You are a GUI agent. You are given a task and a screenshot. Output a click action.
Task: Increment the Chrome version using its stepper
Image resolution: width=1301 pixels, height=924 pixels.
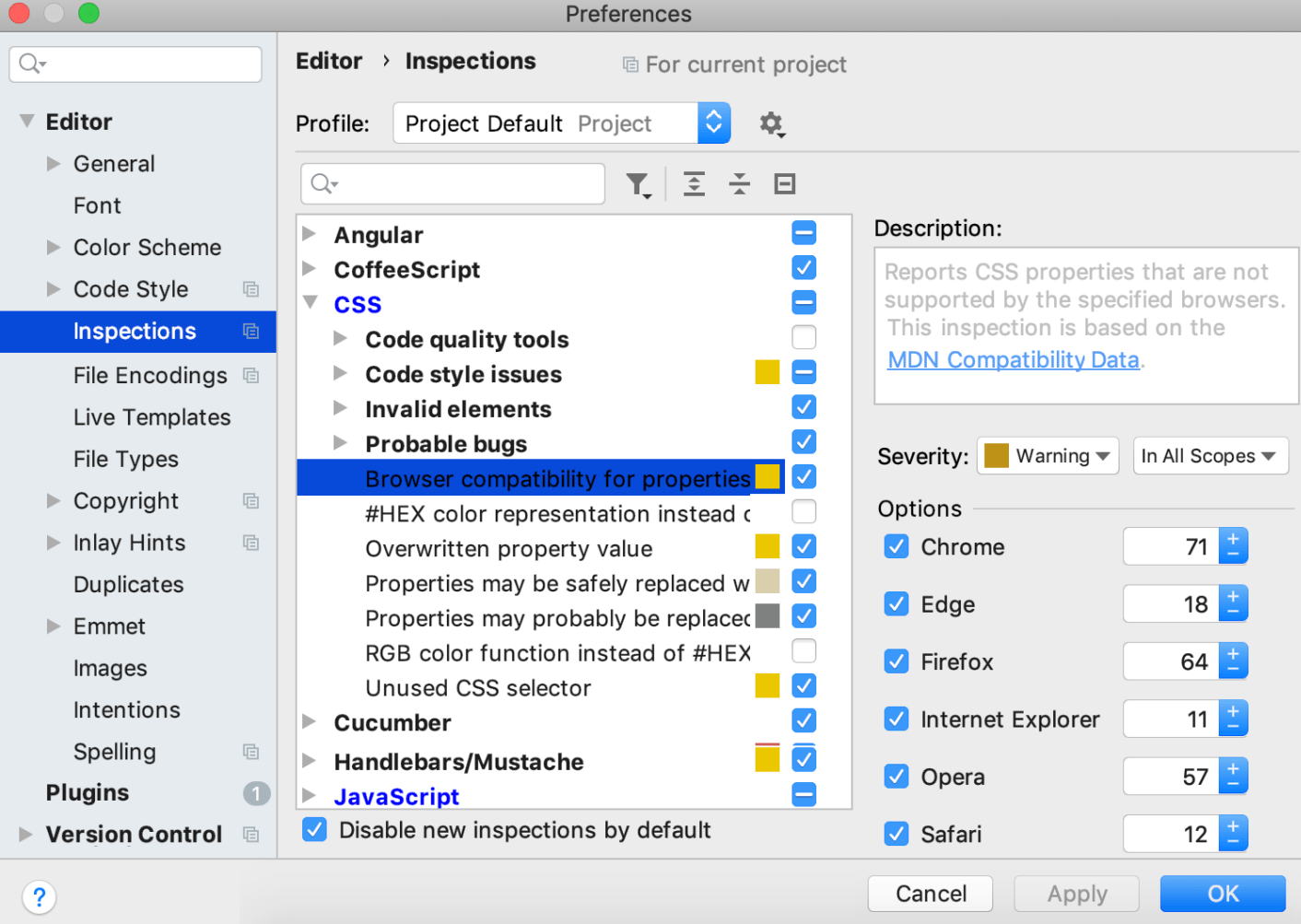(x=1234, y=540)
